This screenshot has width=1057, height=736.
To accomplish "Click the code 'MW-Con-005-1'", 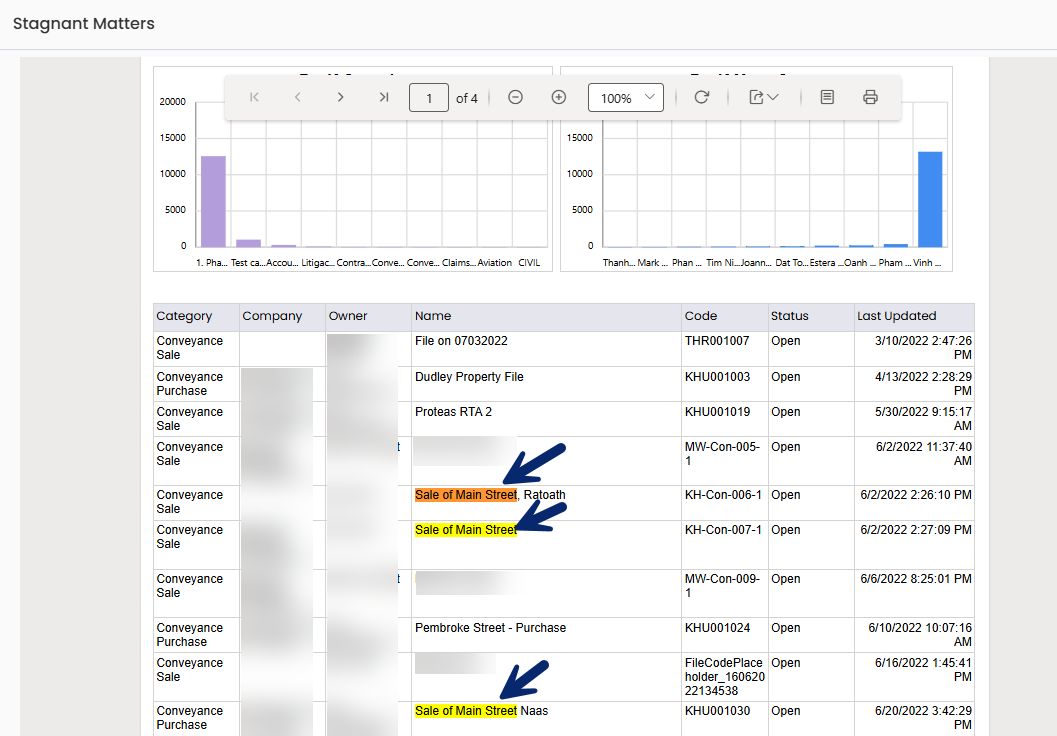I will click(723, 454).
